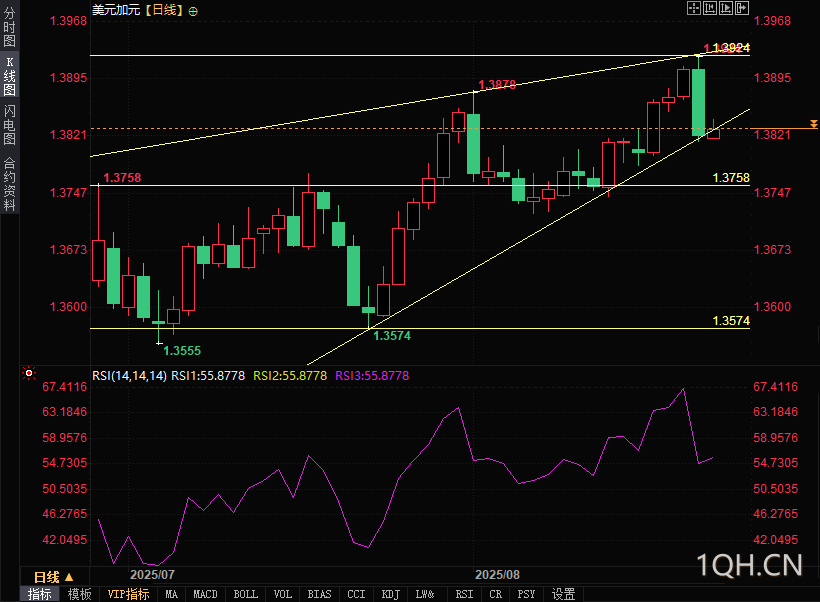Viewport: 820px width, 602px height.
Task: Open the 闪电图 side tab
Action: pos(9,124)
